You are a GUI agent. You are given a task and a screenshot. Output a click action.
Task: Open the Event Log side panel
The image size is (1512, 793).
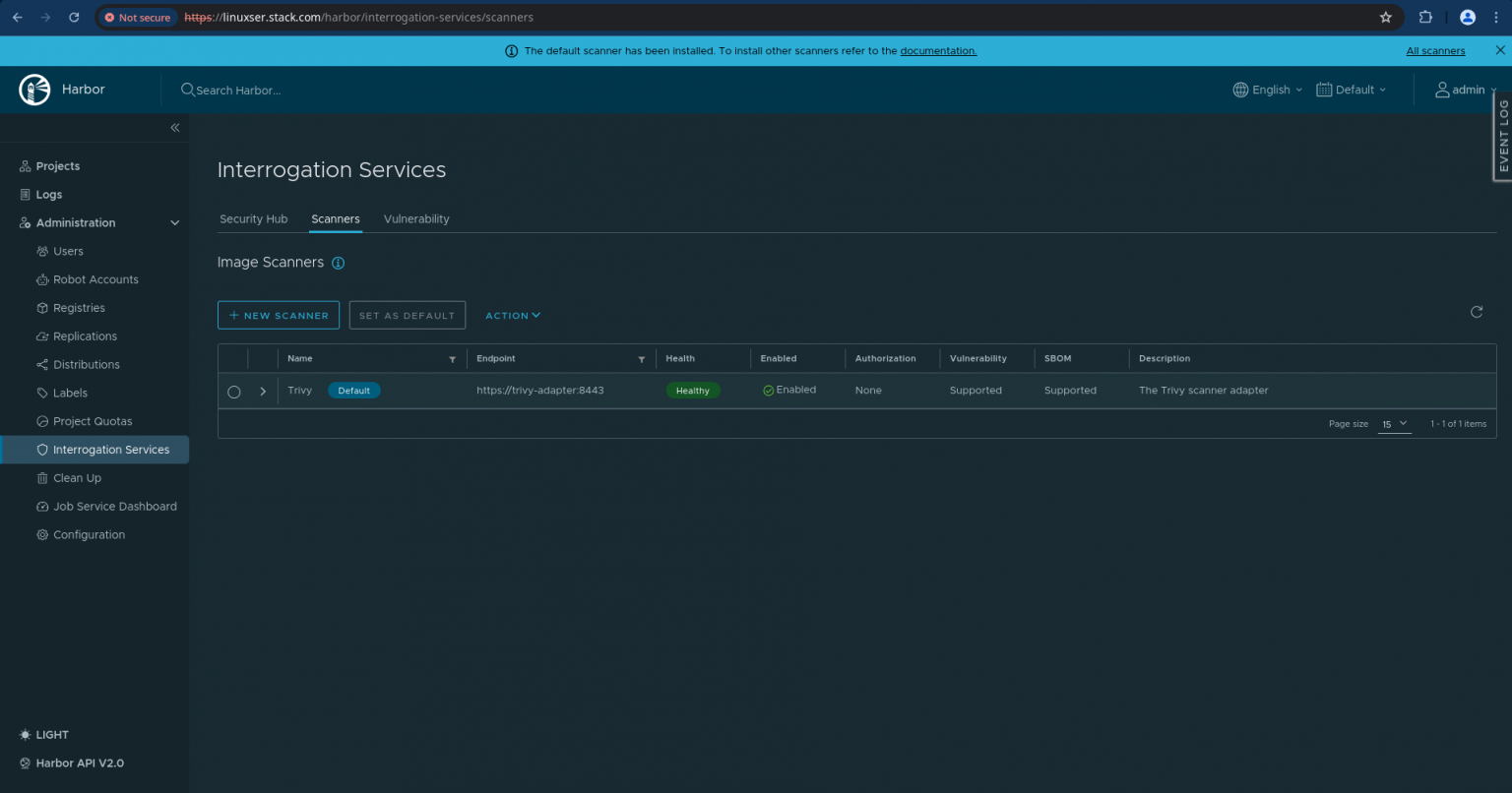click(x=1502, y=137)
